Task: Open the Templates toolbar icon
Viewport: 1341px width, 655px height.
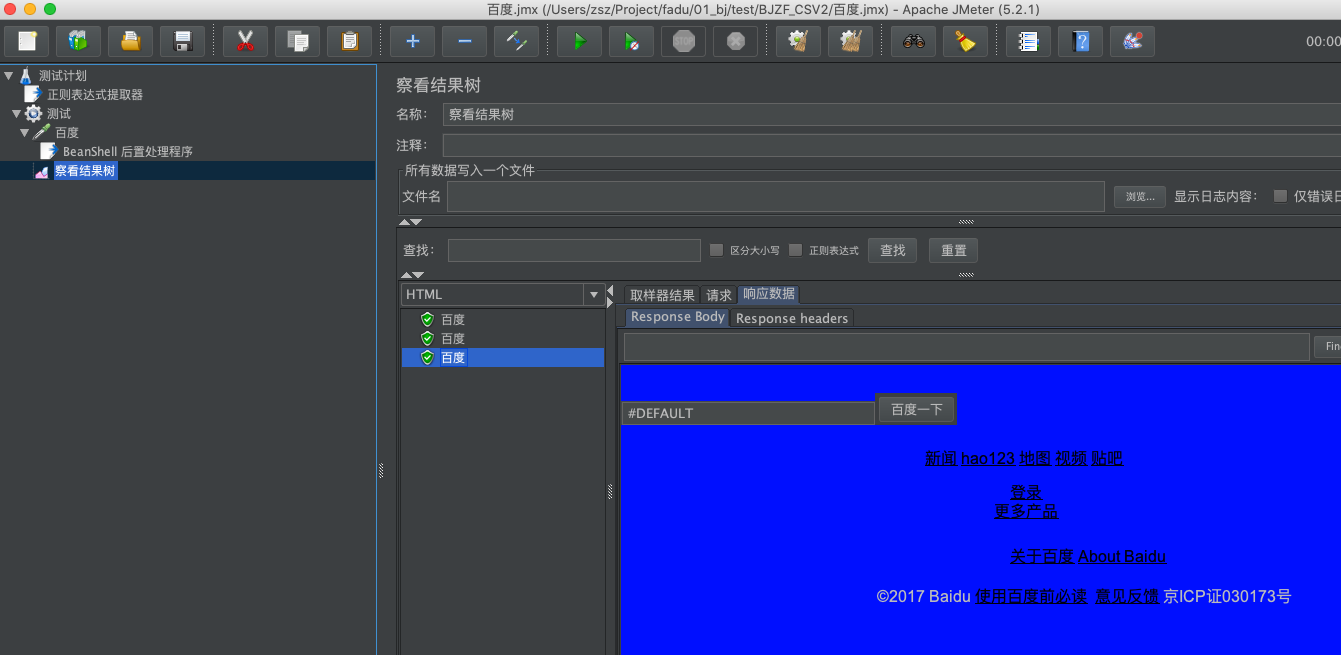Action: point(78,41)
